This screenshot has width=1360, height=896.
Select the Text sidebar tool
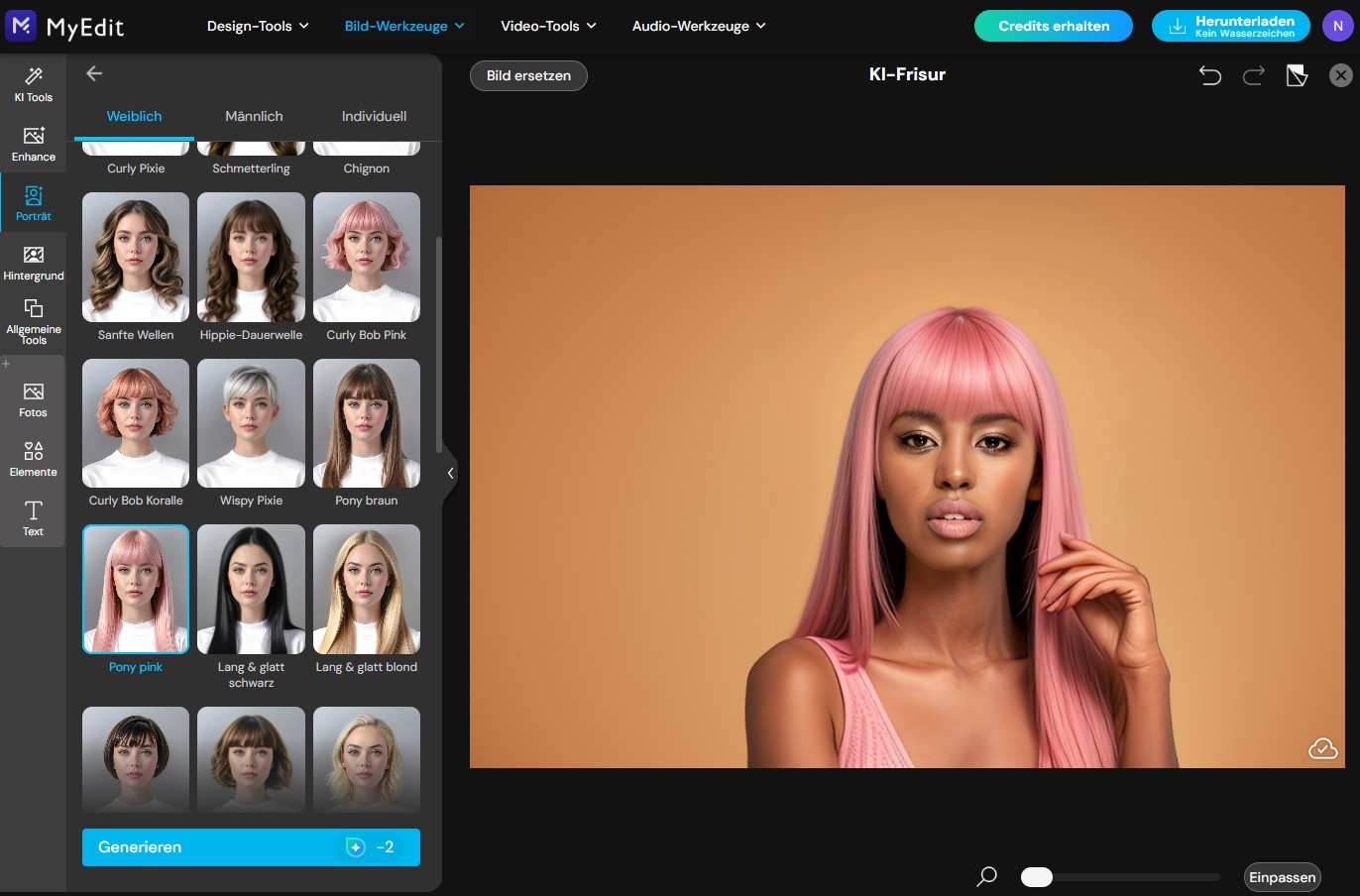[x=33, y=518]
